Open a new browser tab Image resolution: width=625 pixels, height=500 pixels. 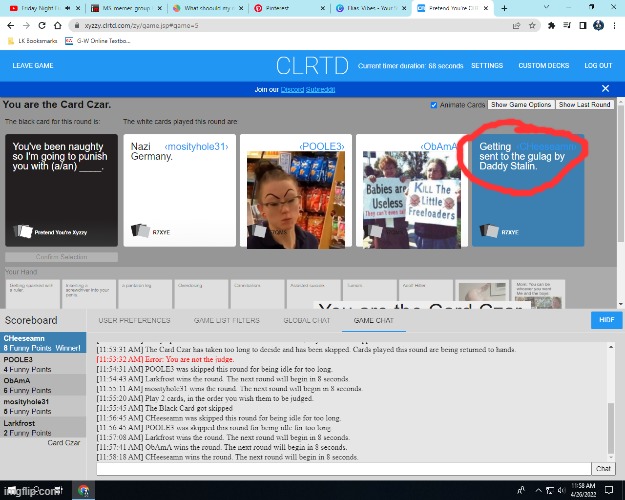(x=504, y=8)
